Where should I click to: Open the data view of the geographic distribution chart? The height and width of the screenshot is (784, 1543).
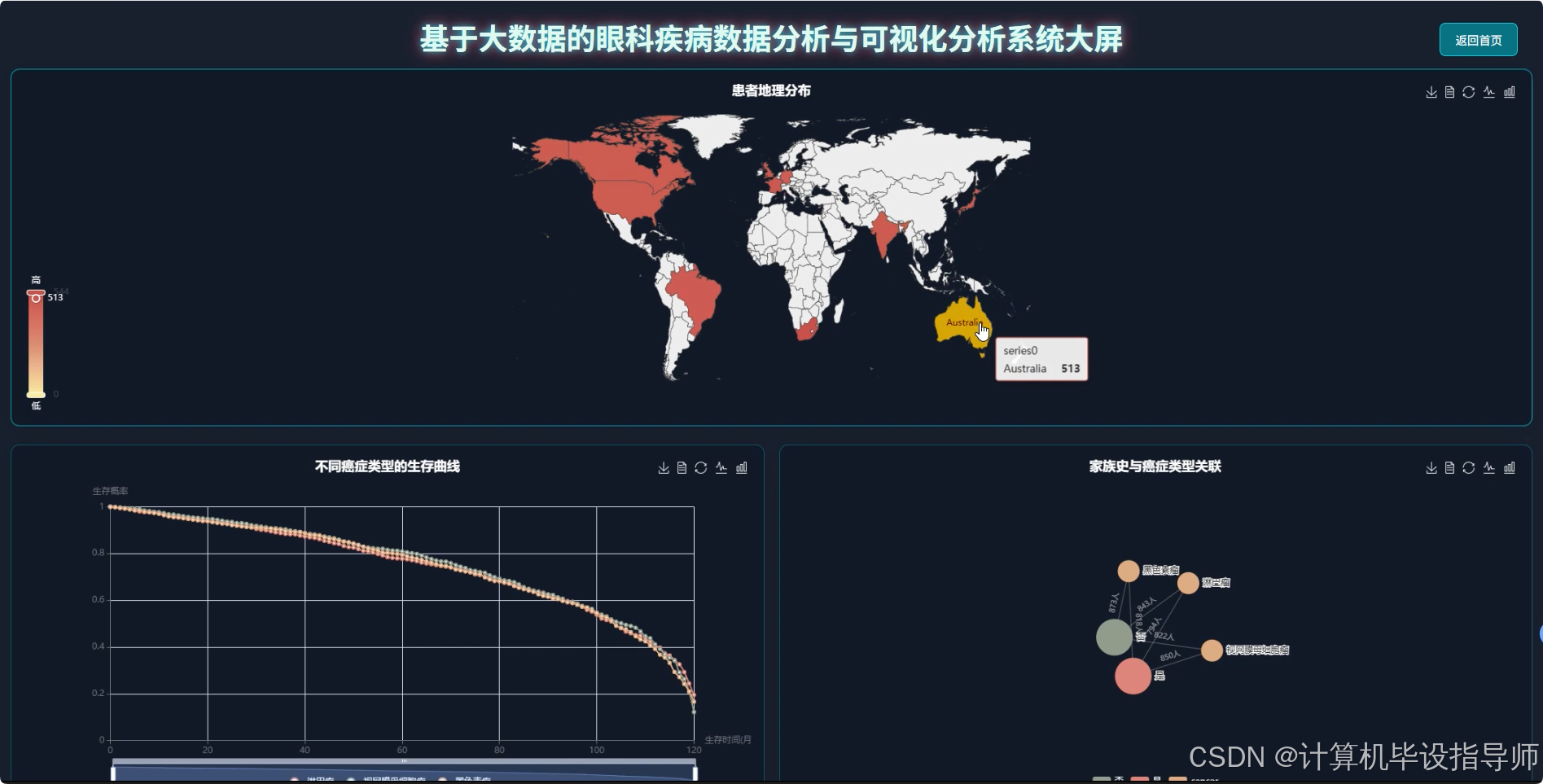click(x=1449, y=92)
